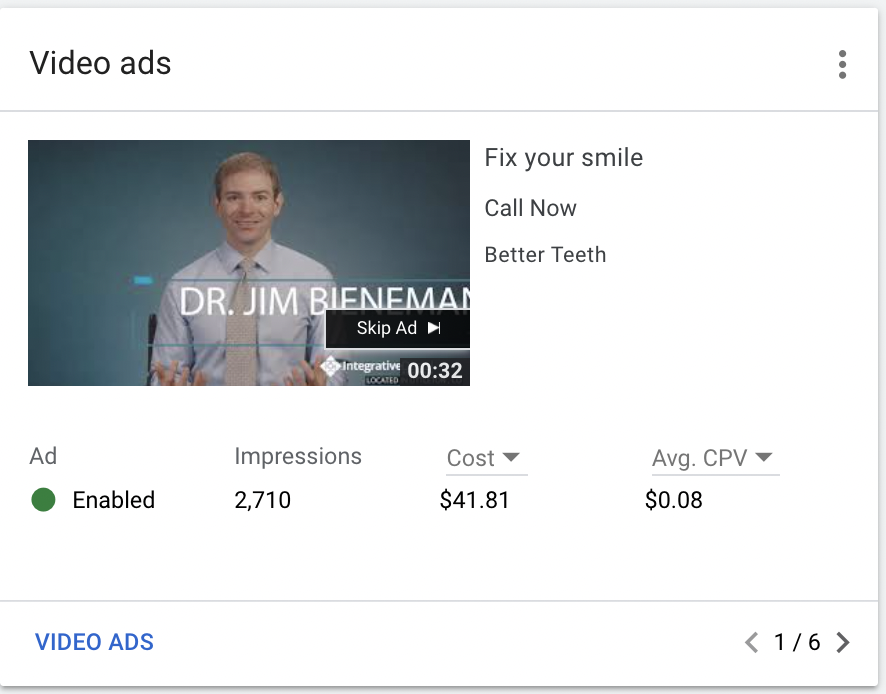Go to previous video ad arrow
The width and height of the screenshot is (886, 694).
pyautogui.click(x=752, y=642)
